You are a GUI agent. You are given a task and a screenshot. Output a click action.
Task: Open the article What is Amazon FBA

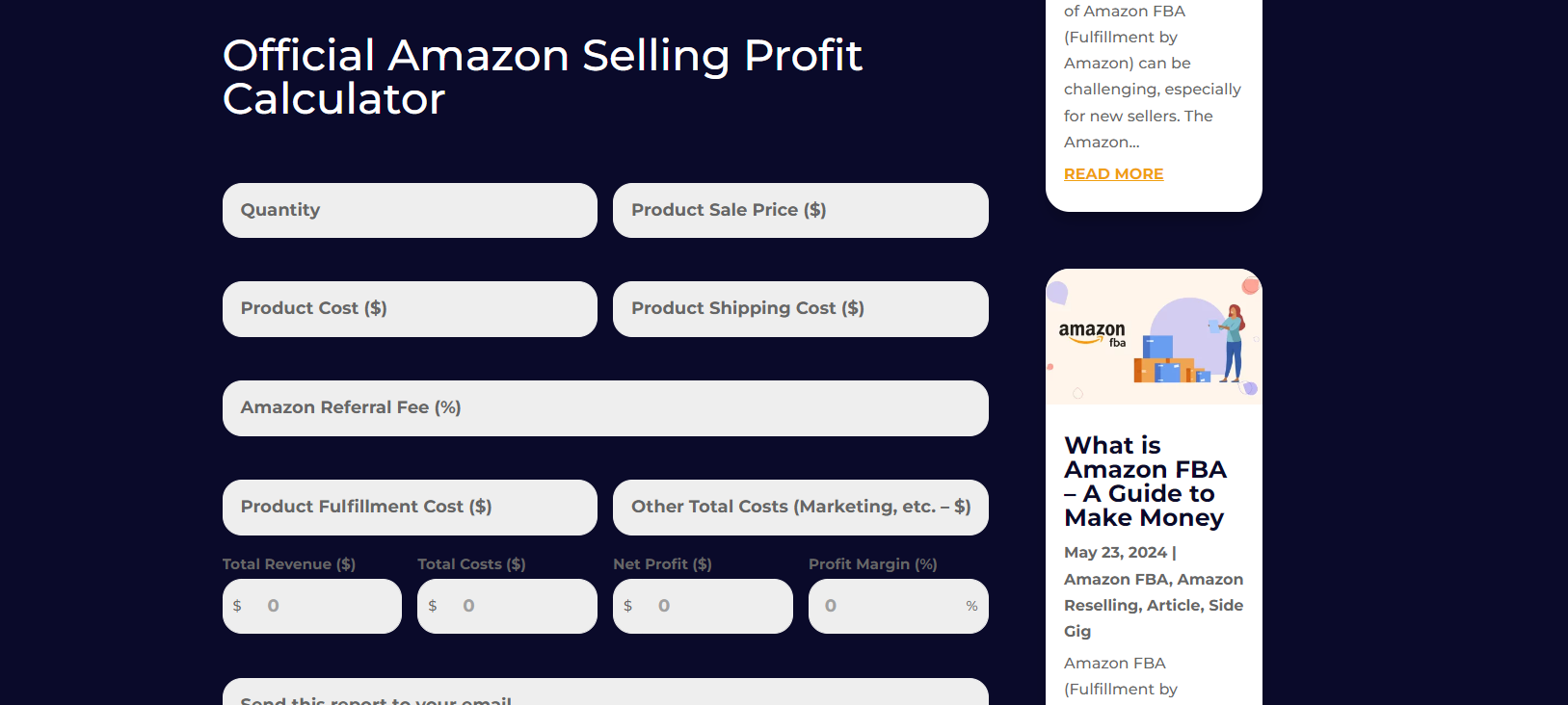click(x=1145, y=481)
